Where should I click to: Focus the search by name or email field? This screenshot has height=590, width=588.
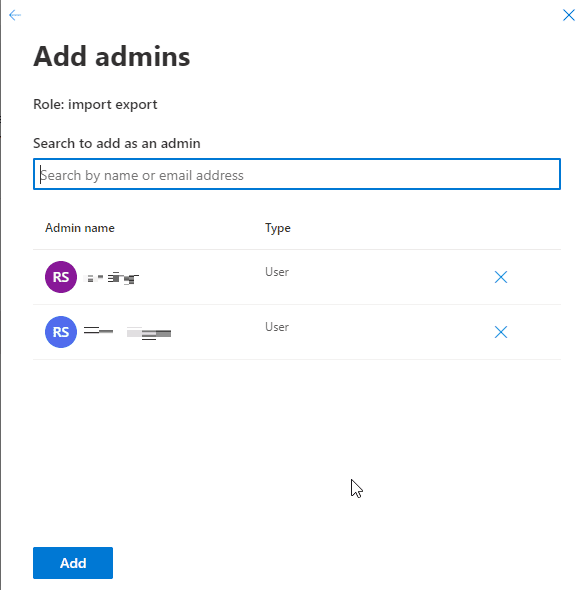click(297, 174)
